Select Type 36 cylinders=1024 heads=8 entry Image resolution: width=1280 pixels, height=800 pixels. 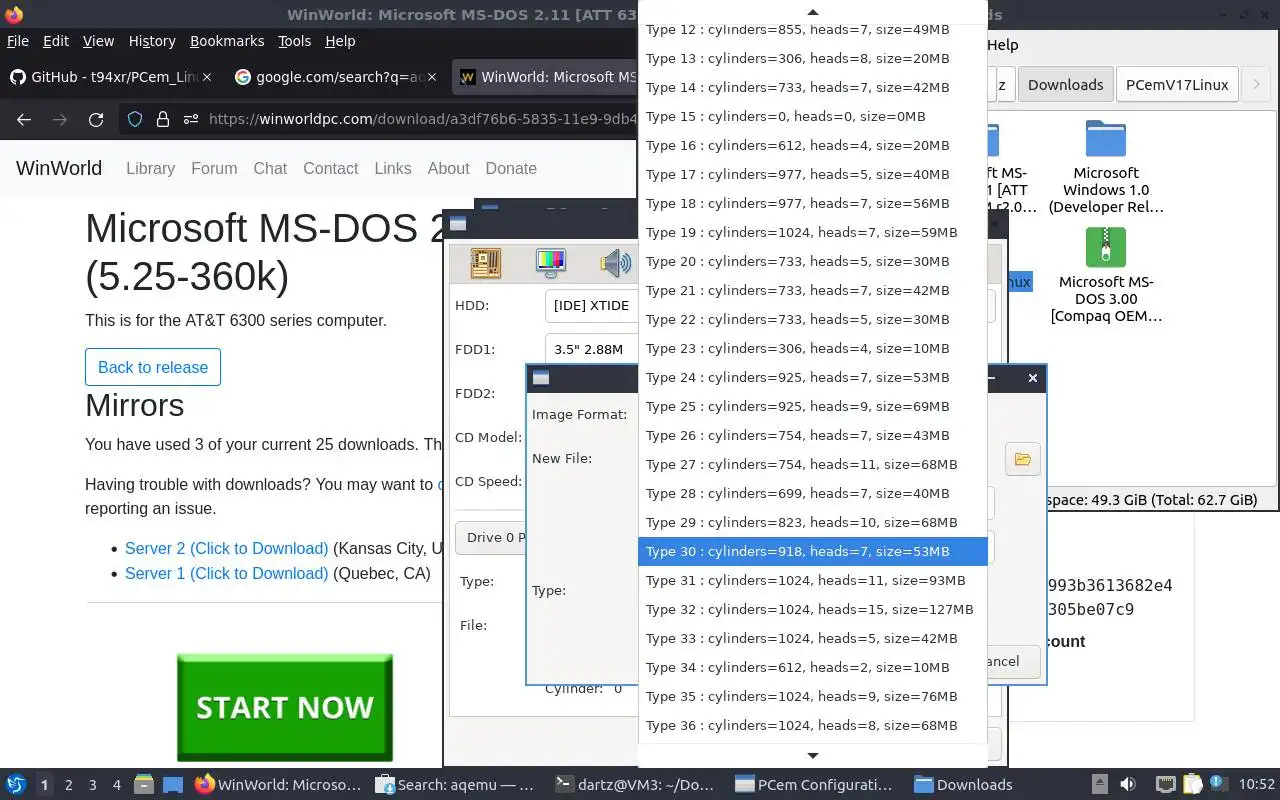pos(812,725)
